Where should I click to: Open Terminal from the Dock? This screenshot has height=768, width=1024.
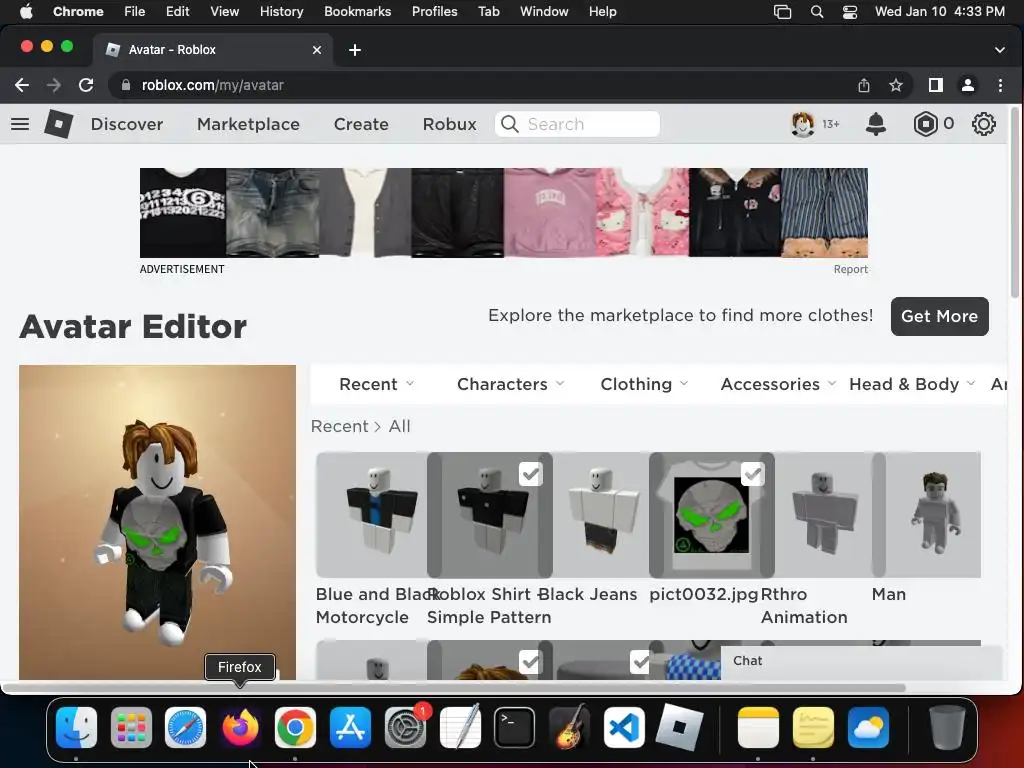[515, 728]
